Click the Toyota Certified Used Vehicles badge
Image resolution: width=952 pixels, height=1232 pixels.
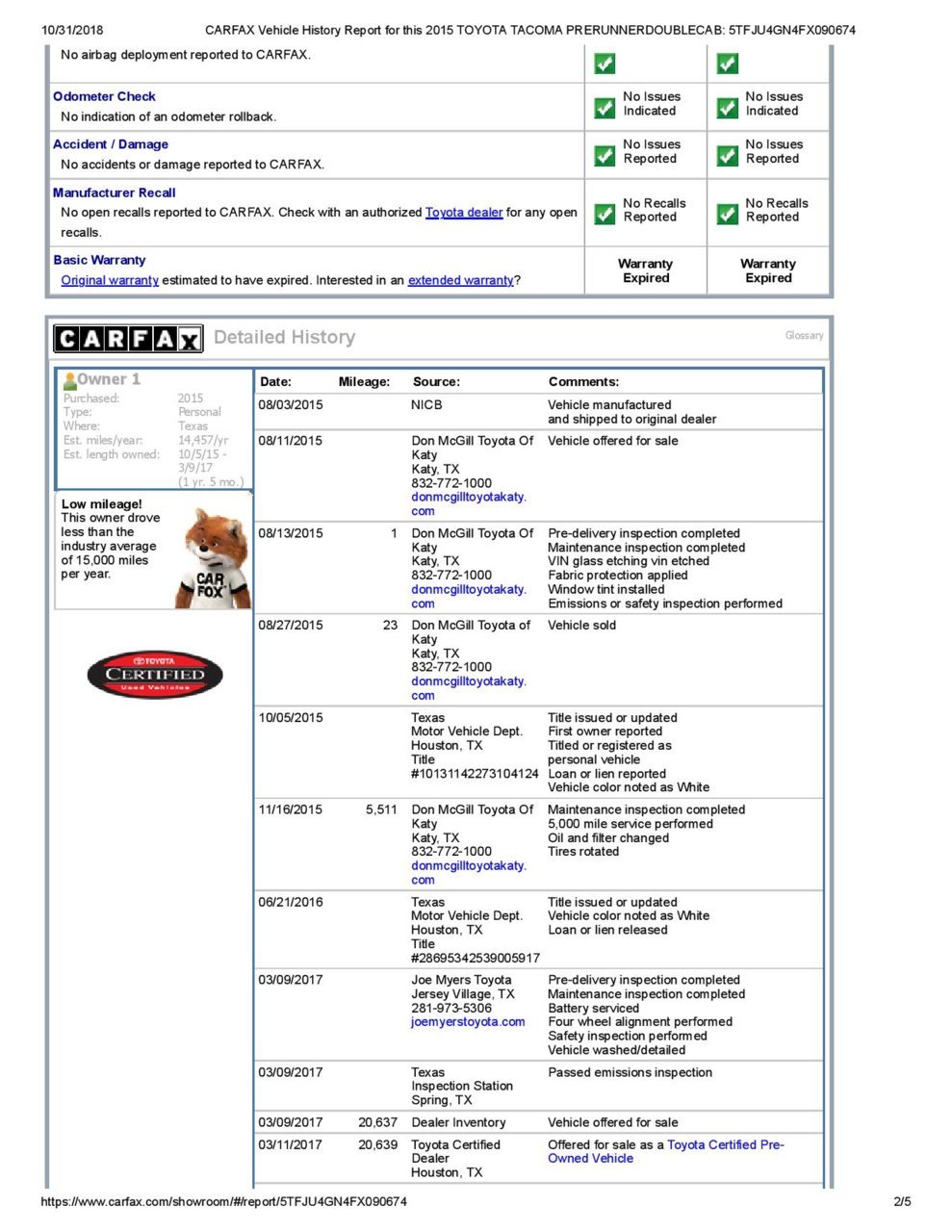[155, 675]
